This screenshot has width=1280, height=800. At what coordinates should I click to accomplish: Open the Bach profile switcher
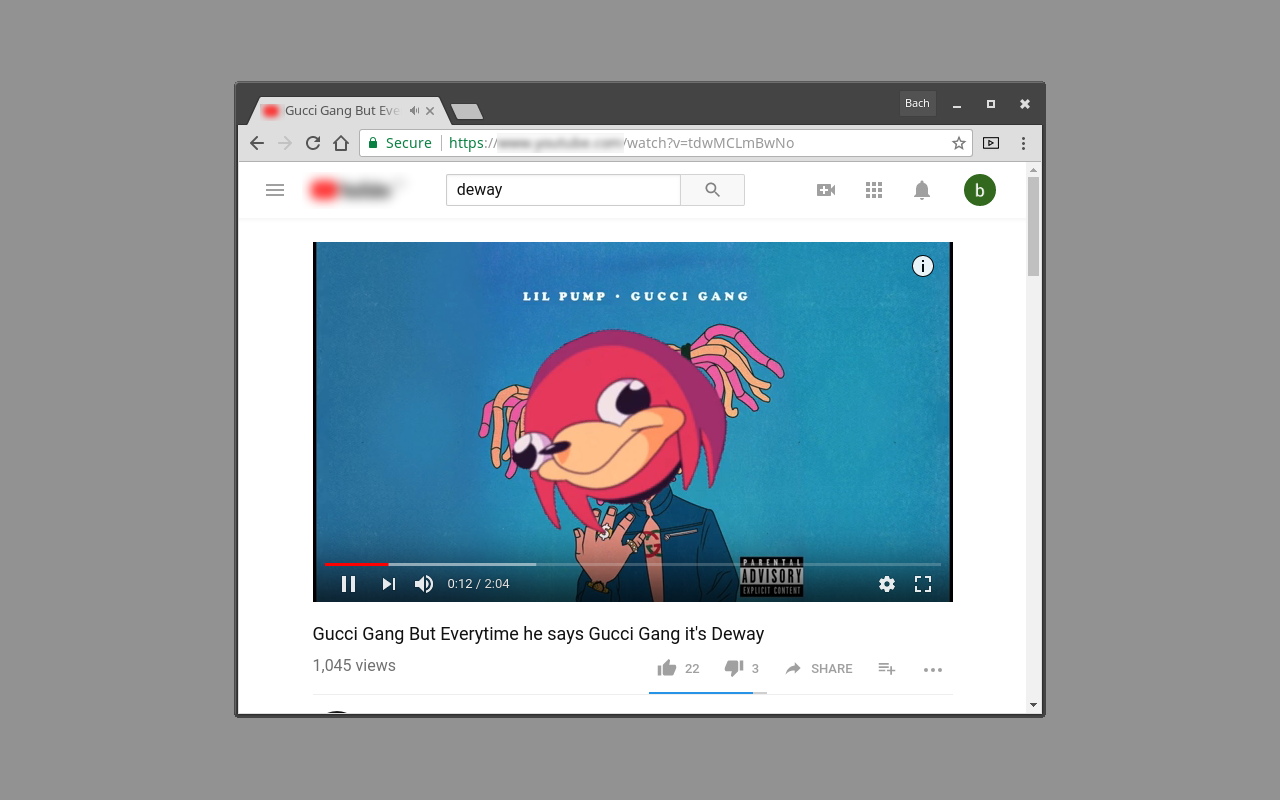tap(917, 103)
